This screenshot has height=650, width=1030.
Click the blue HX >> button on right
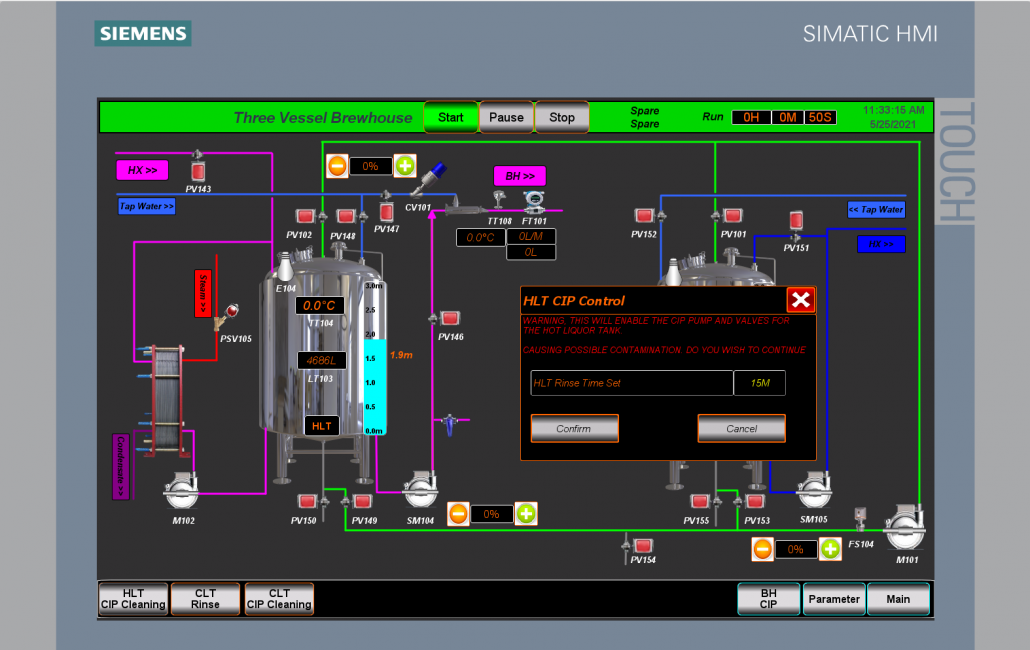[882, 244]
